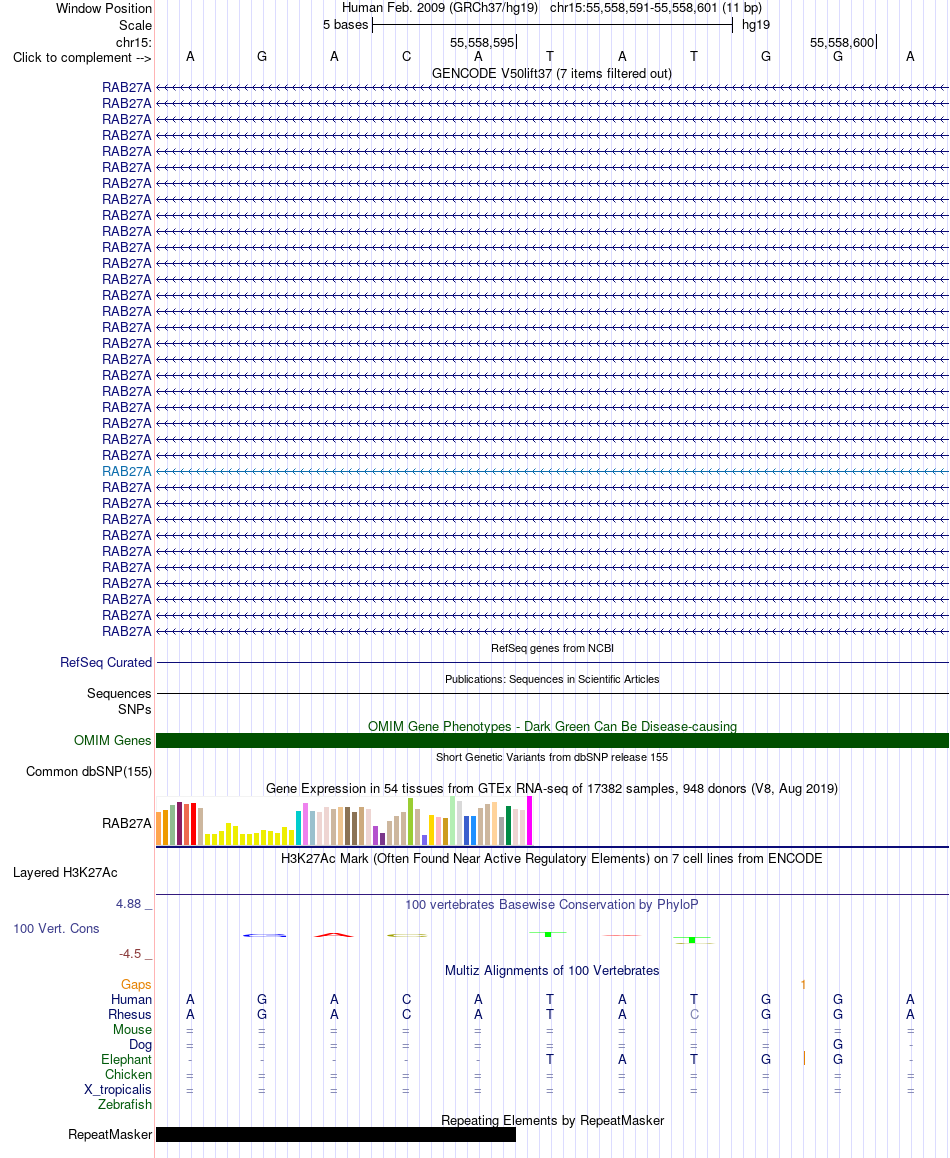
Task: Click the 'H3K27Ac Mark' track title
Action: click(x=552, y=858)
